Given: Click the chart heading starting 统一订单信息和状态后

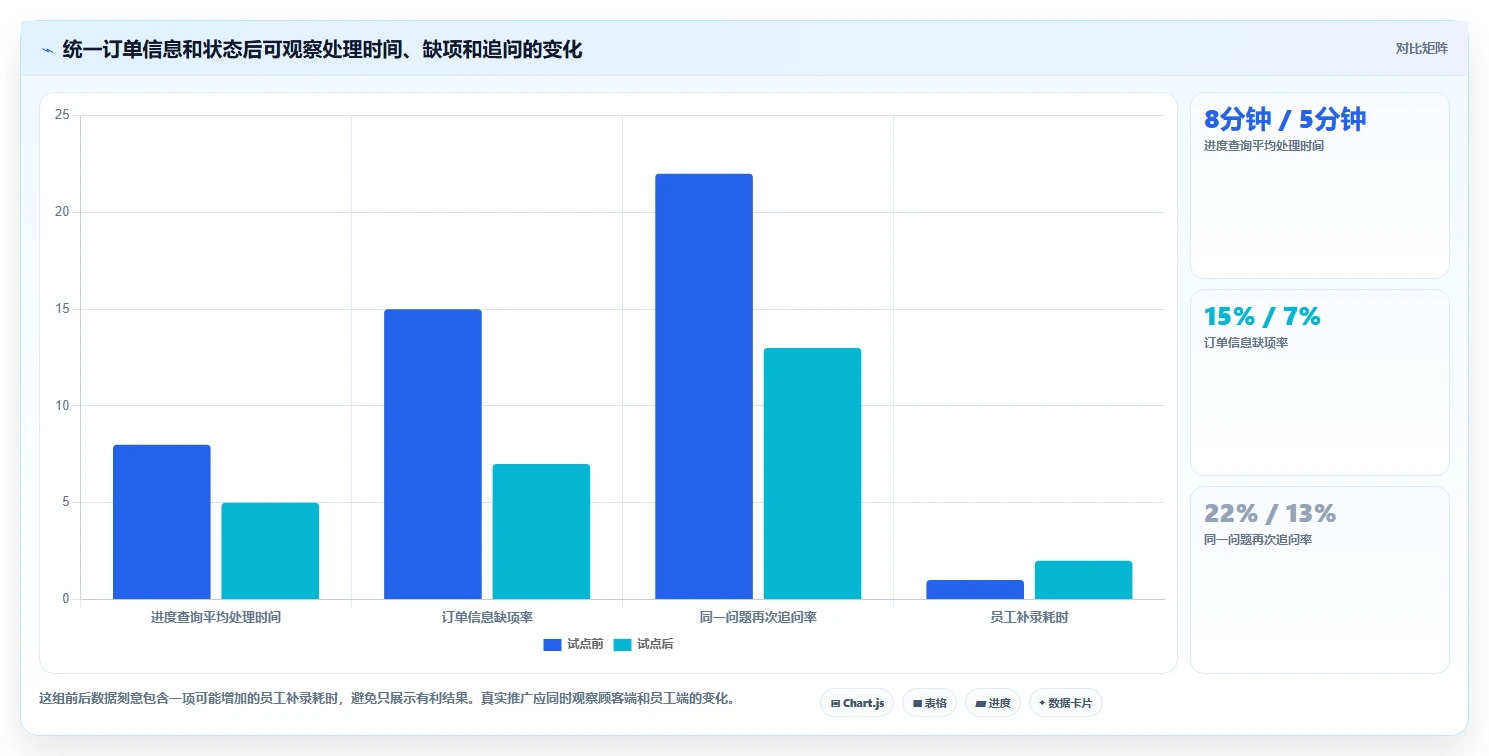Looking at the screenshot, I should point(322,49).
